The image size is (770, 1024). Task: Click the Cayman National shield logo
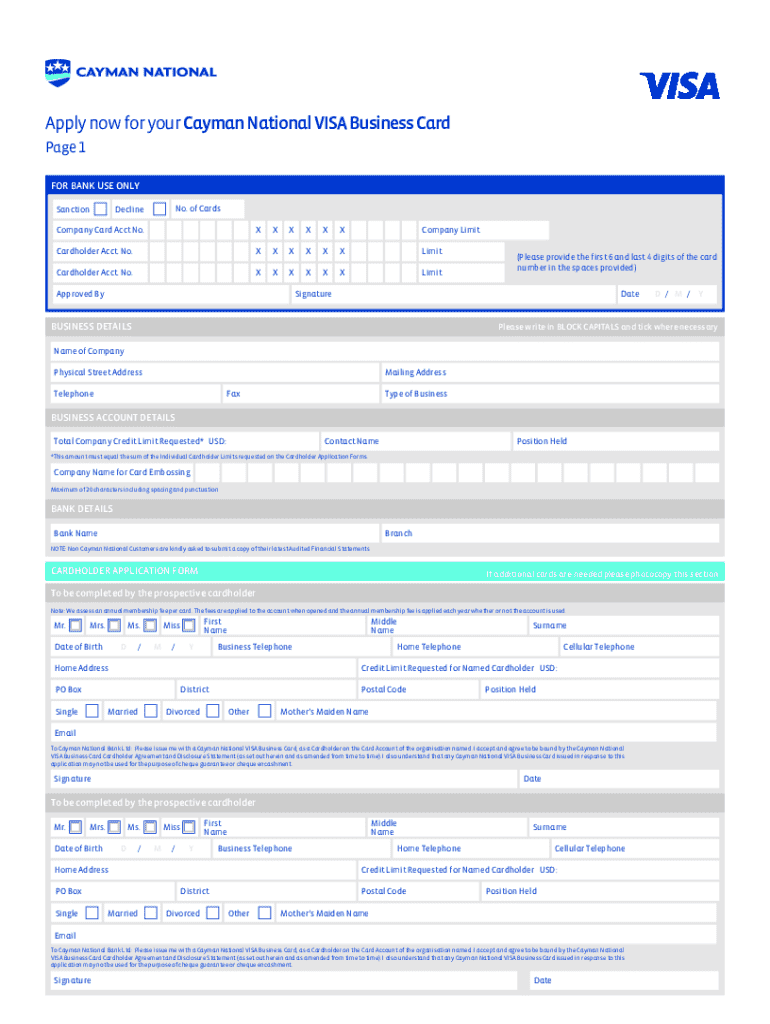(58, 73)
